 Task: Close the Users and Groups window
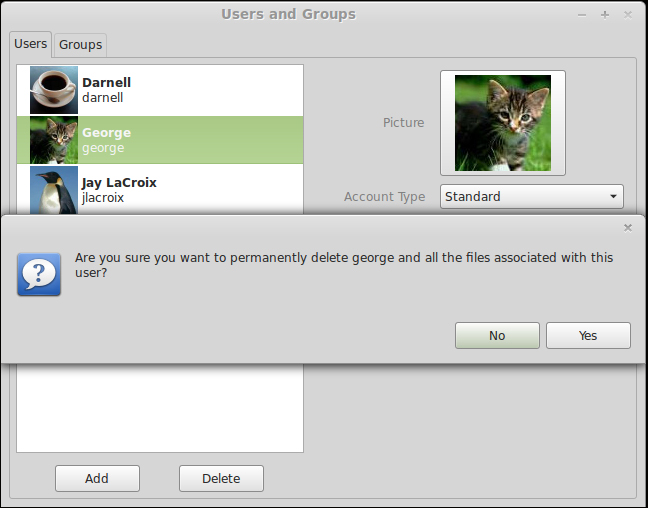[x=628, y=15]
